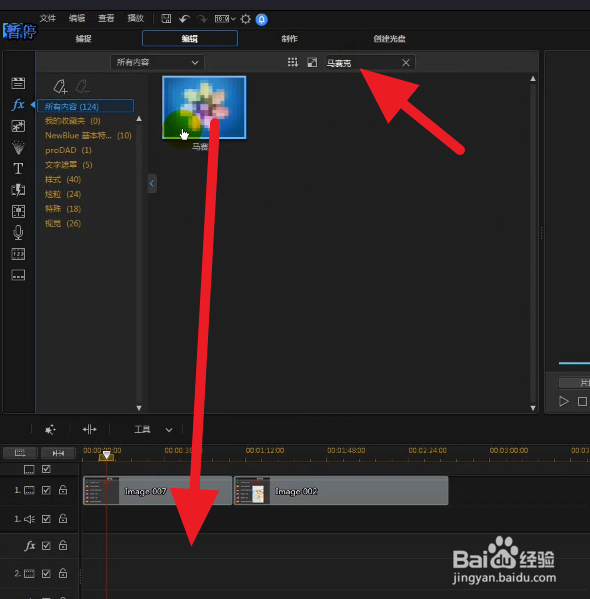Click the add new tag icon
The image size is (590, 599).
coord(60,87)
